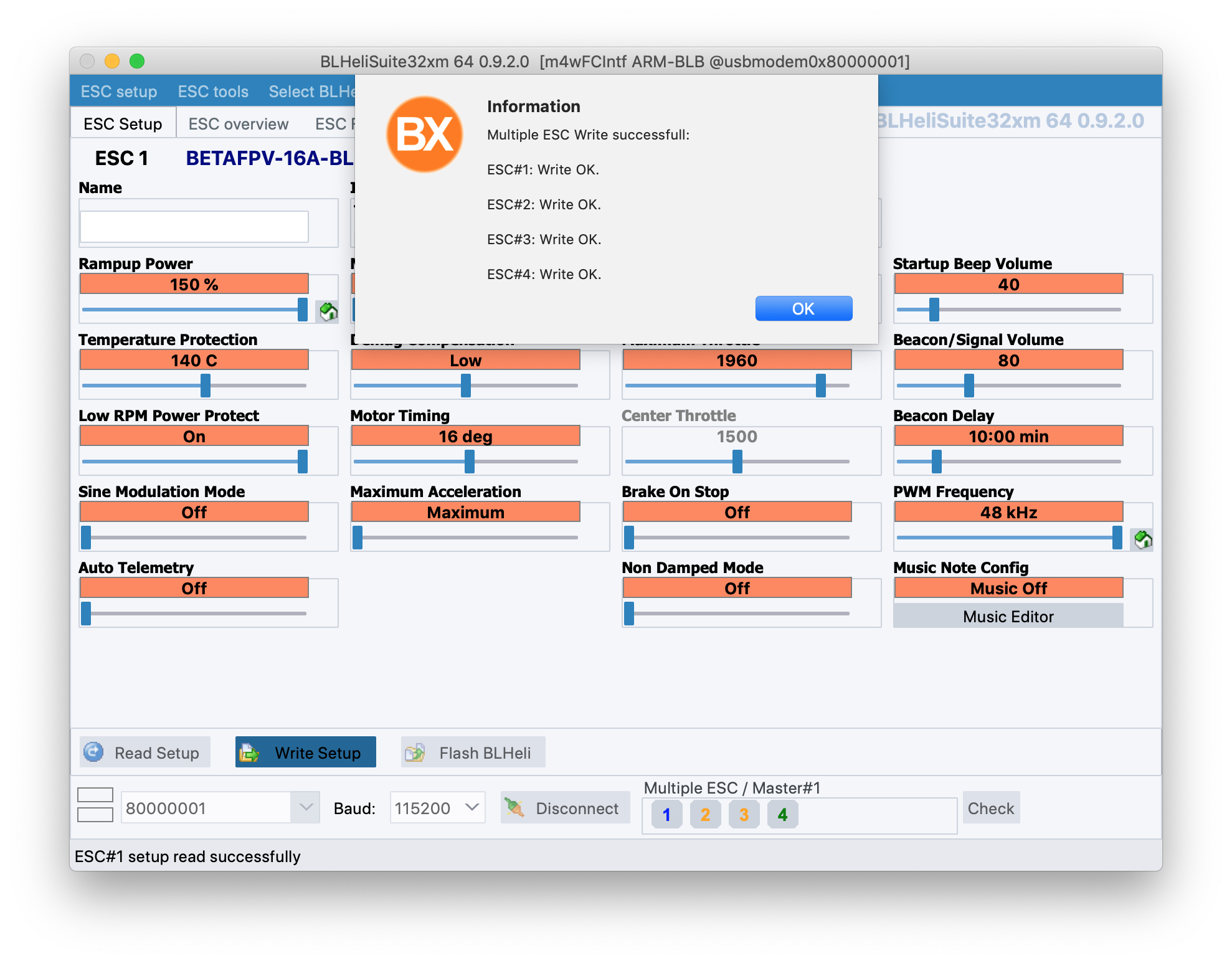Click the PWM Frequency slider handle
Image resolution: width=1232 pixels, height=963 pixels.
[x=1117, y=538]
